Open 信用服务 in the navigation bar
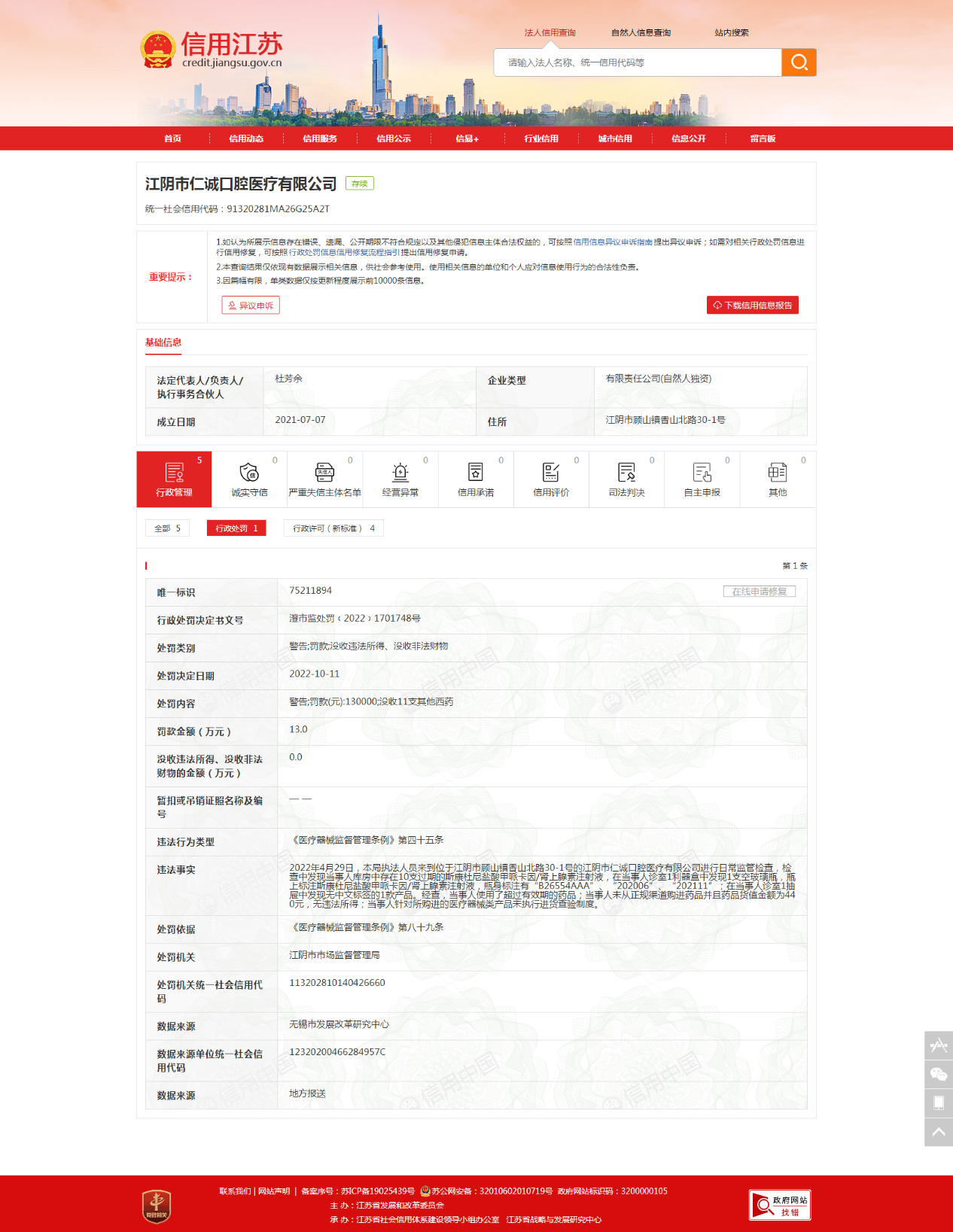Viewport: 953px width, 1232px height. click(320, 138)
